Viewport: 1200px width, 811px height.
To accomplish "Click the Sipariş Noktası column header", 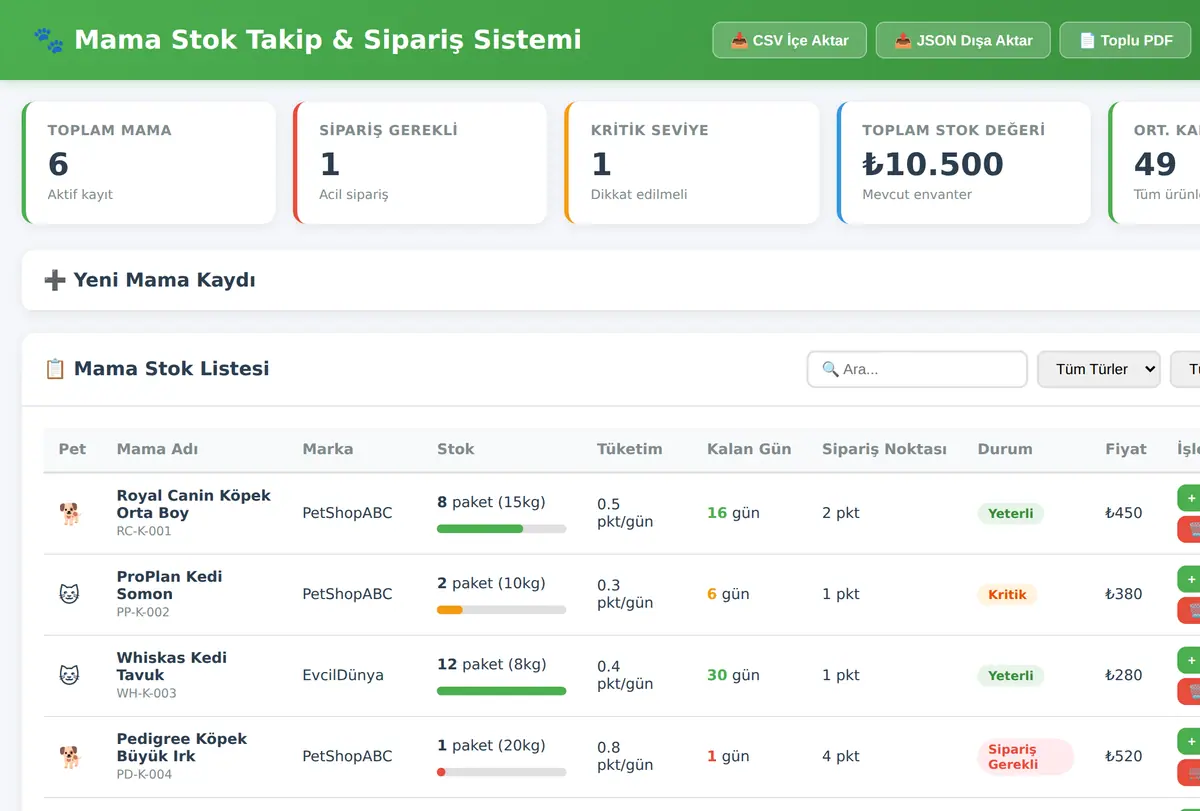I will tap(884, 449).
